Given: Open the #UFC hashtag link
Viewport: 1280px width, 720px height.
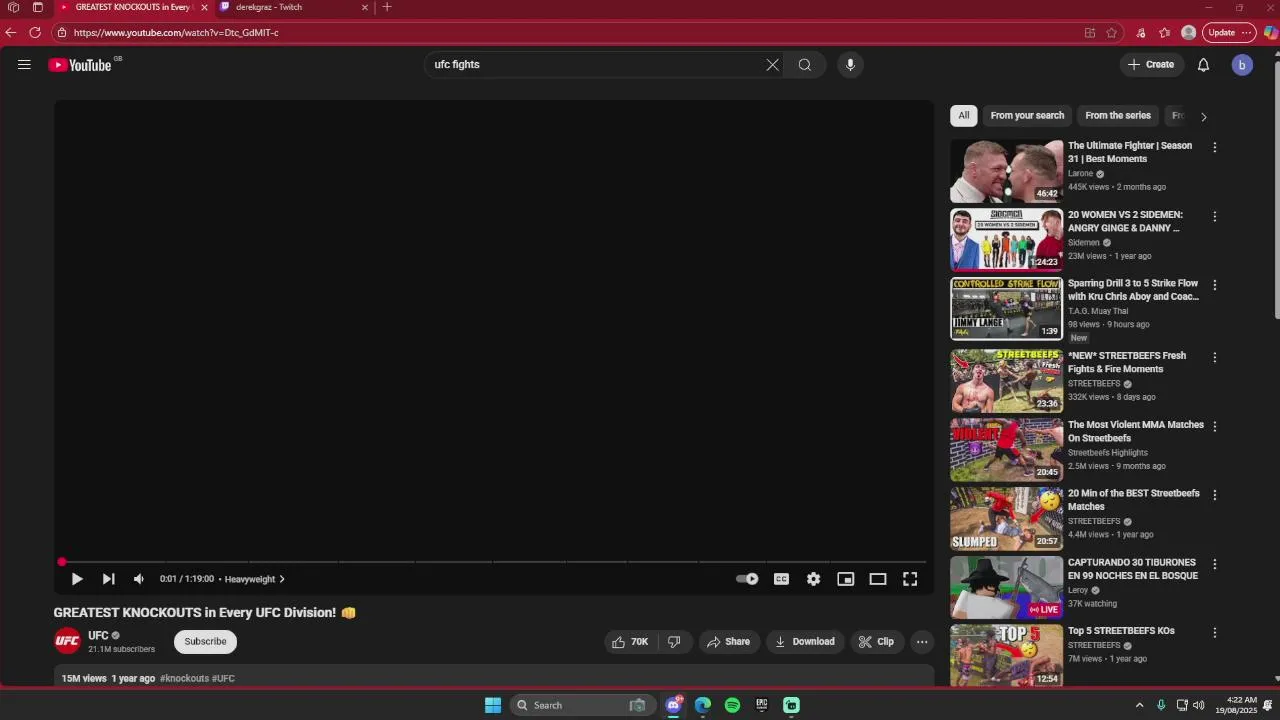Looking at the screenshot, I should [x=223, y=679].
